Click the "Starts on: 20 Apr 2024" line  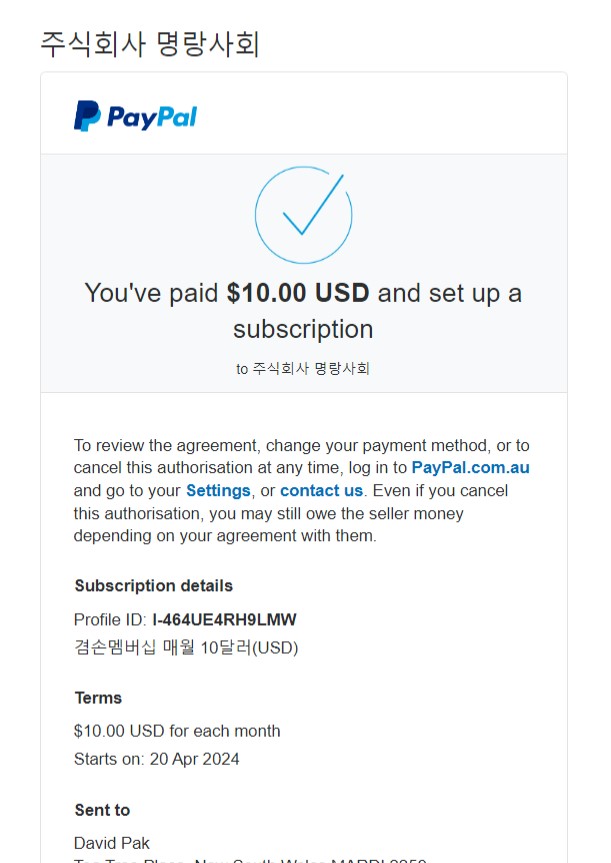tap(157, 759)
